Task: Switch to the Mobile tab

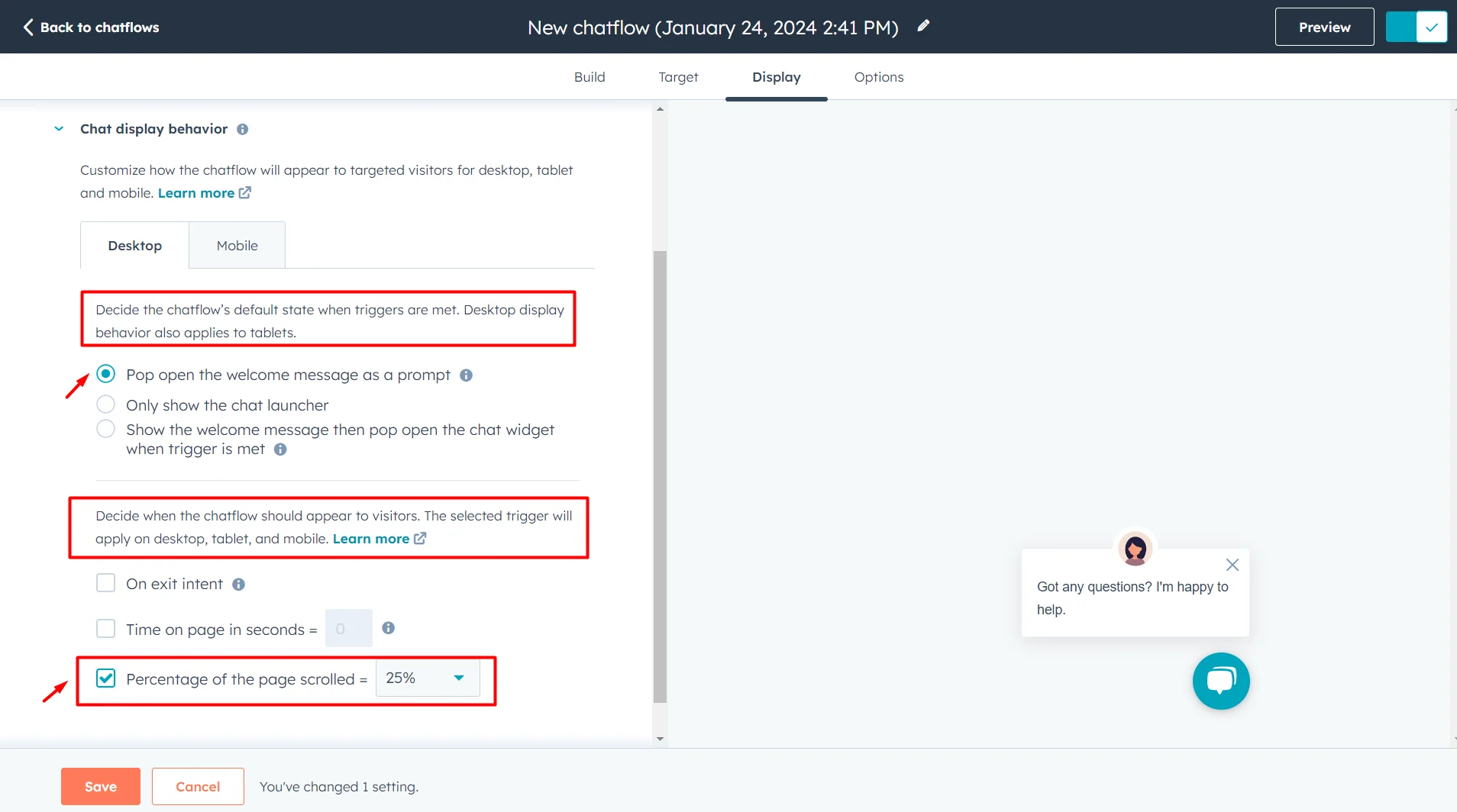Action: tap(237, 245)
